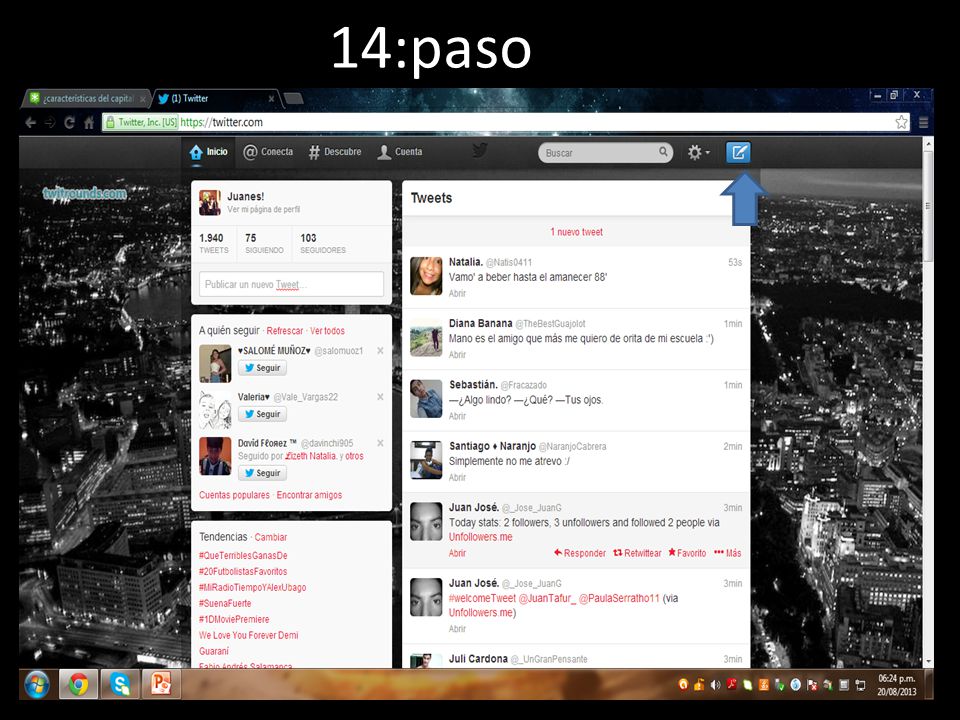Open the browser home page
This screenshot has height=720, width=960.
click(x=89, y=122)
